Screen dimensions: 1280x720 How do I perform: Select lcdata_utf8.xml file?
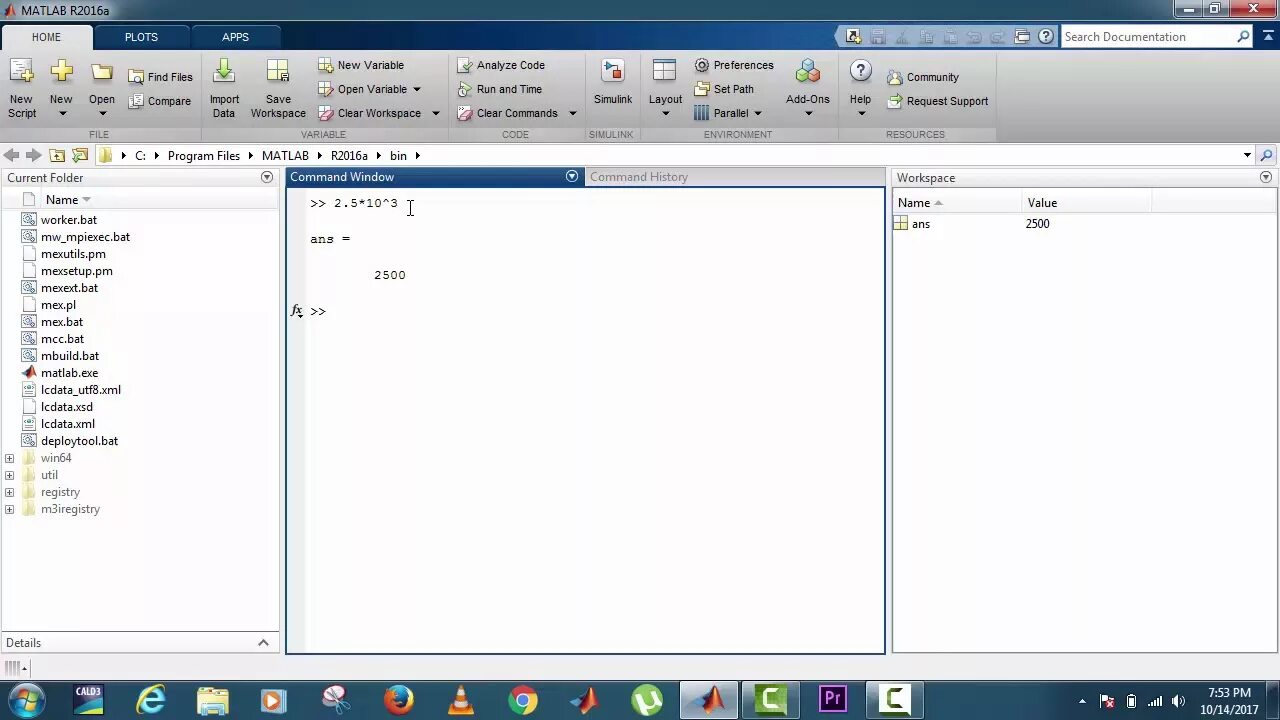click(81, 390)
